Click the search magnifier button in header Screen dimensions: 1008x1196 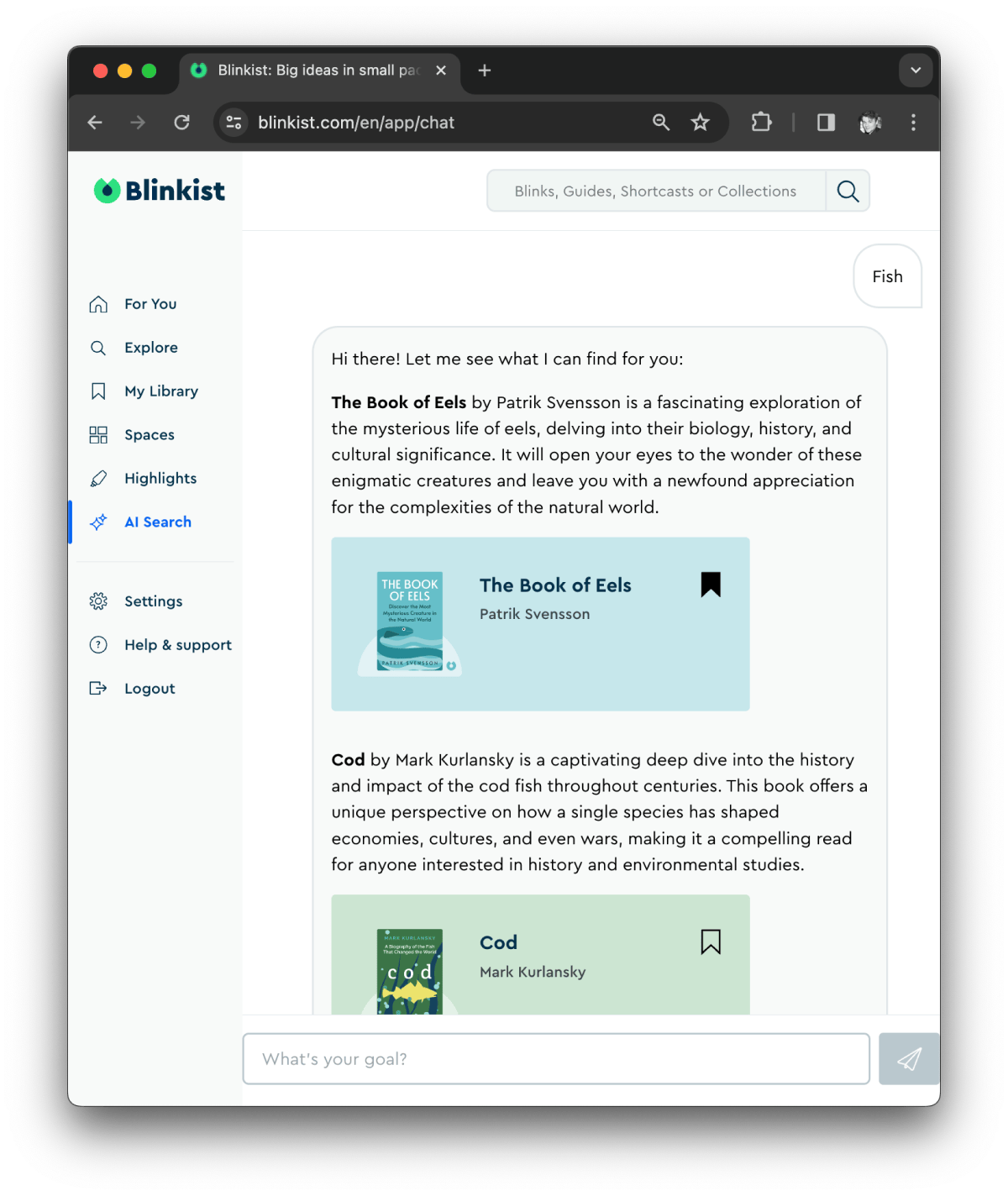coord(848,191)
